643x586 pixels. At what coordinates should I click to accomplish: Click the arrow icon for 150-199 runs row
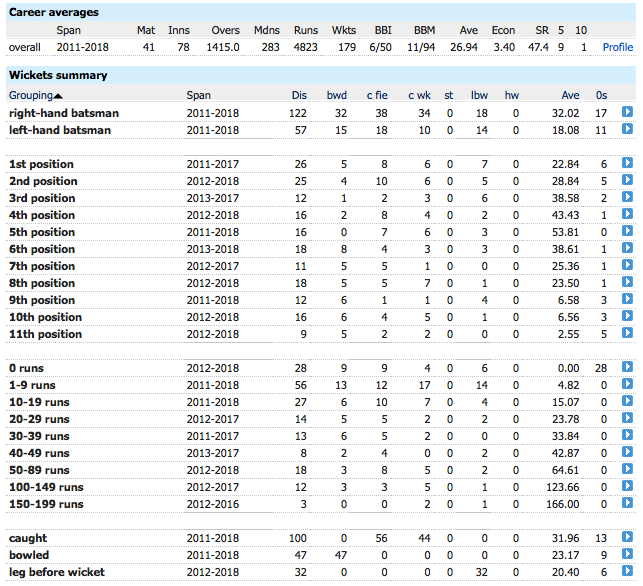click(x=627, y=504)
